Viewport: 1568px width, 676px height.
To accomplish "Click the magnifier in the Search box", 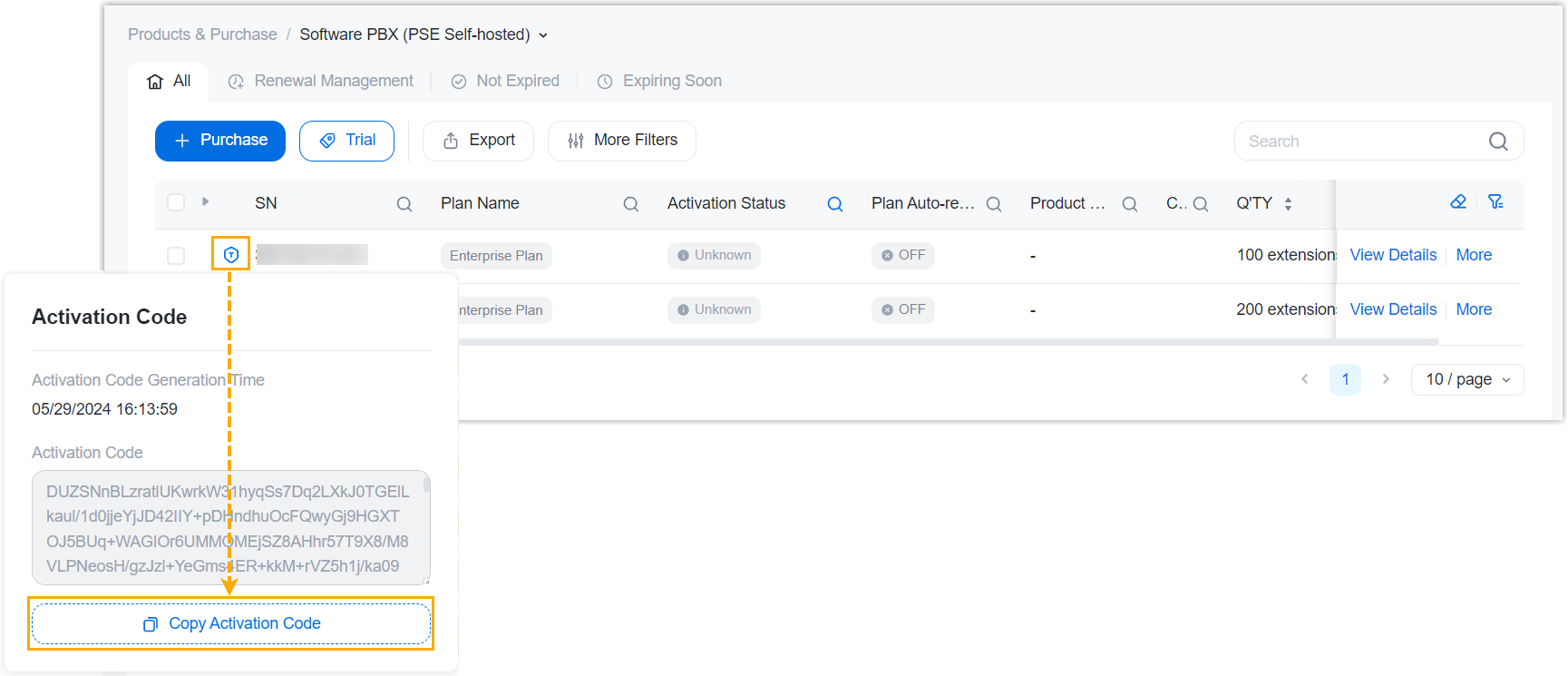I will point(1498,142).
